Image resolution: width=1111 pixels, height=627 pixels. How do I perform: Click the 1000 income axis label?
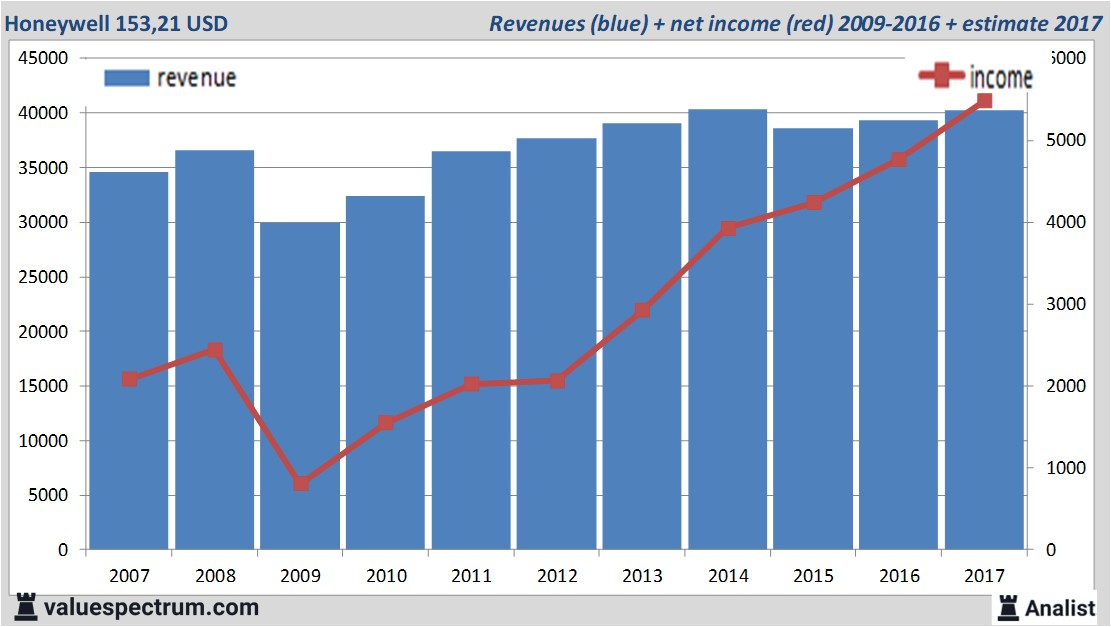pos(1066,468)
